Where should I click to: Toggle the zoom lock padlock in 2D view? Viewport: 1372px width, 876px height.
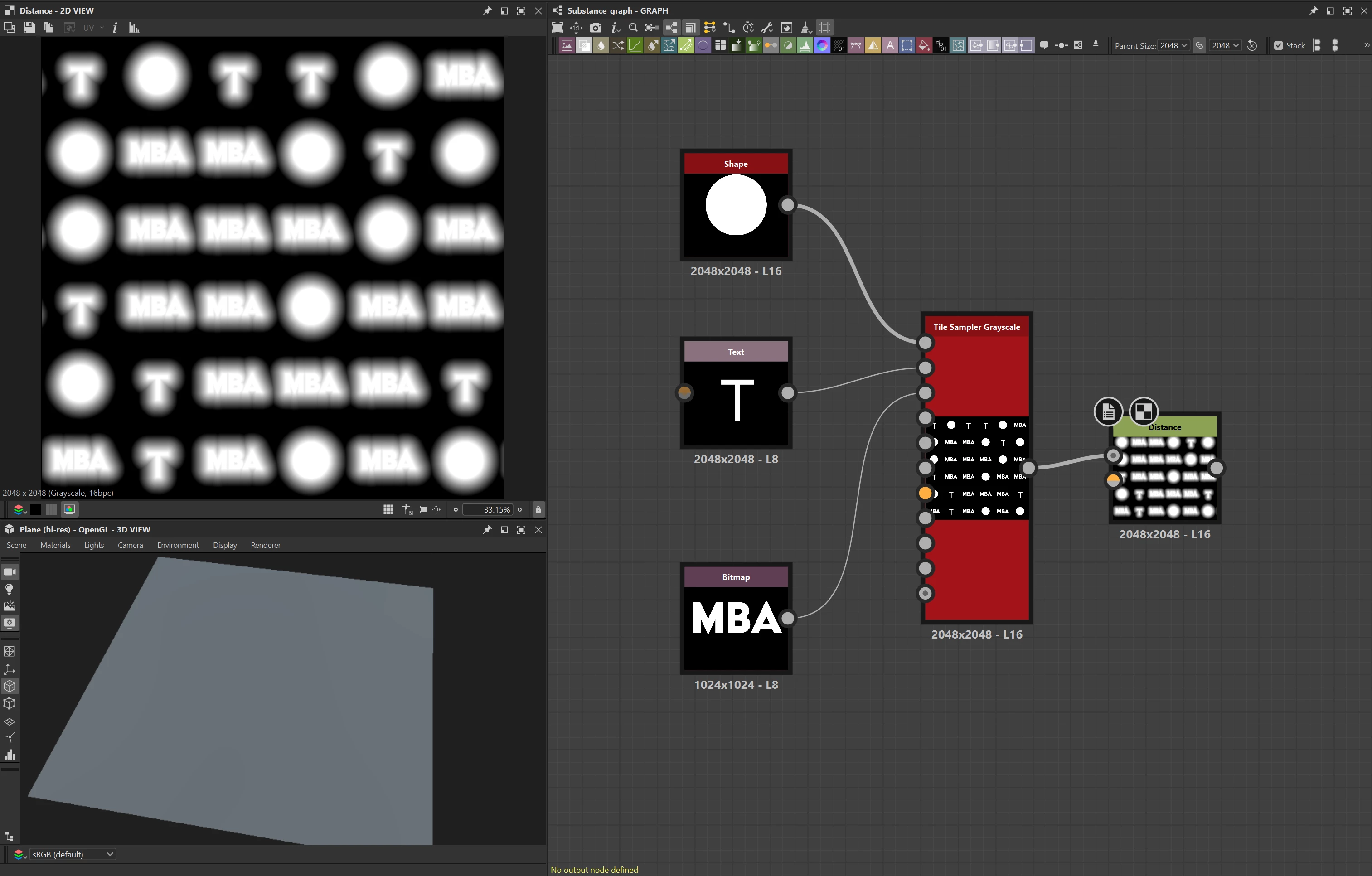coord(538,510)
